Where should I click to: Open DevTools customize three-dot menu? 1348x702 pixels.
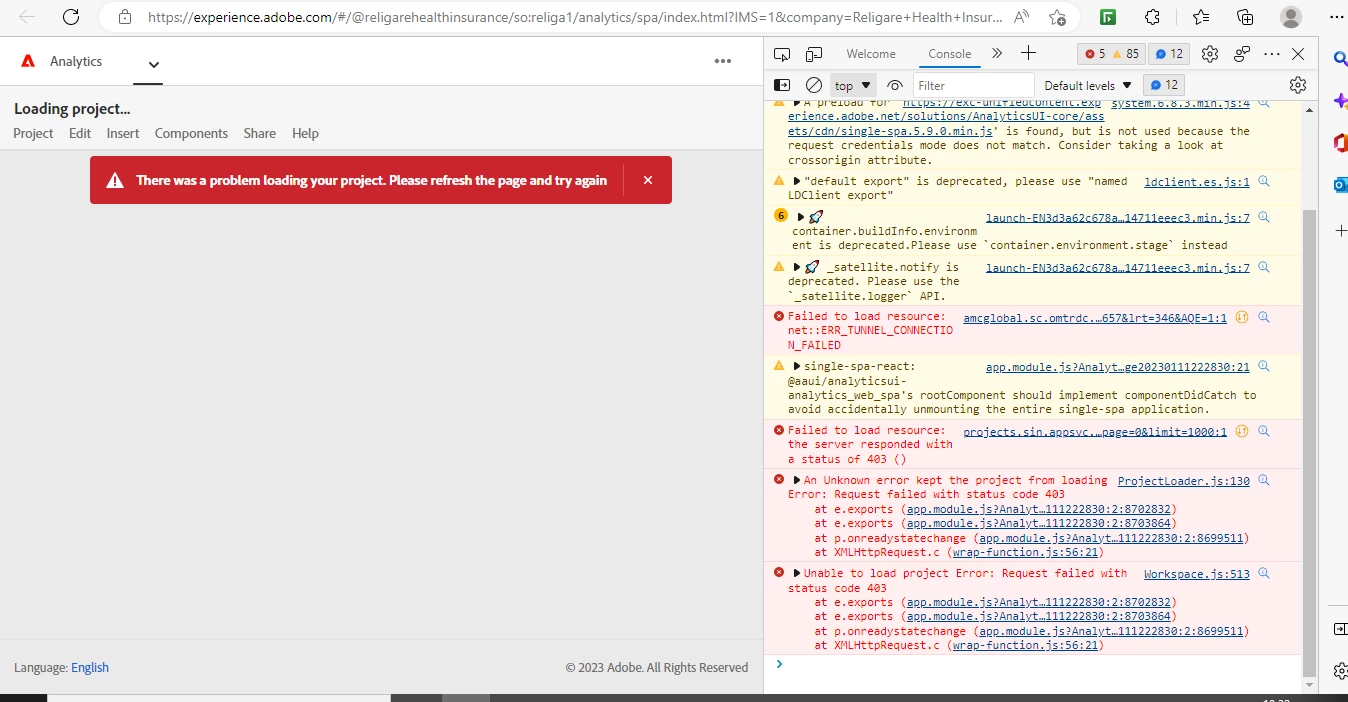click(1271, 54)
